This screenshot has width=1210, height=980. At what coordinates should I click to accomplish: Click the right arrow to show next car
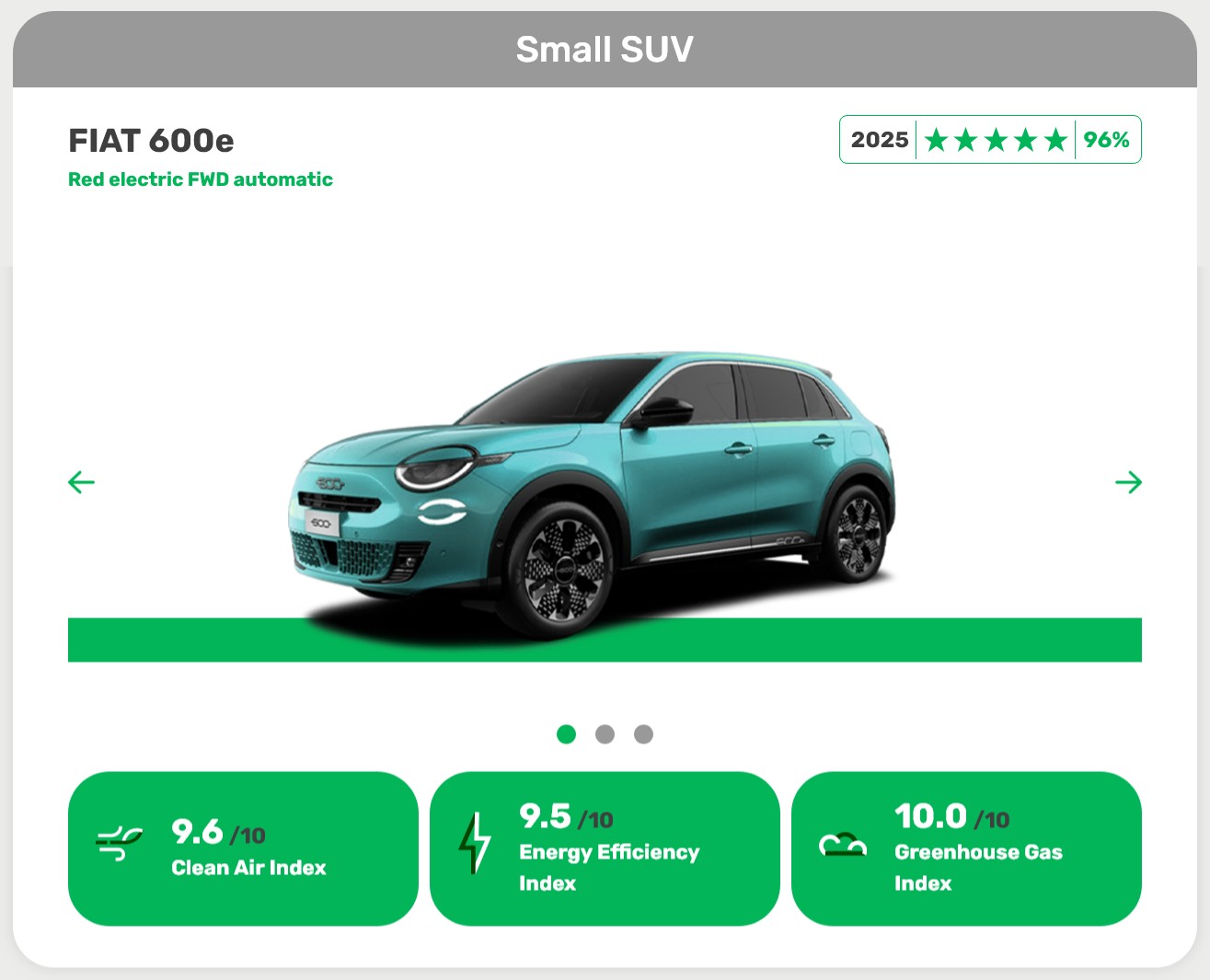(x=1128, y=482)
